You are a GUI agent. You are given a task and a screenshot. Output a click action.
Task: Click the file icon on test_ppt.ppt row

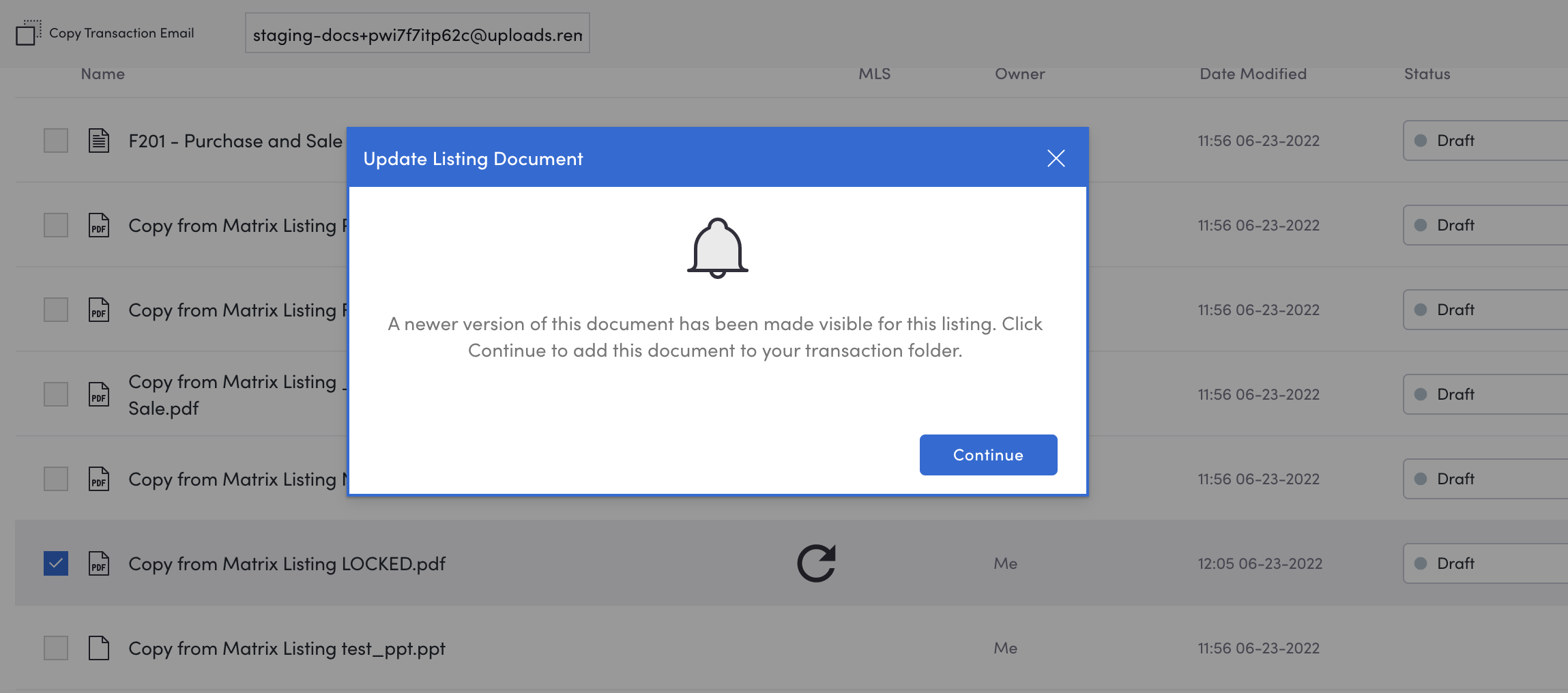pyautogui.click(x=99, y=648)
